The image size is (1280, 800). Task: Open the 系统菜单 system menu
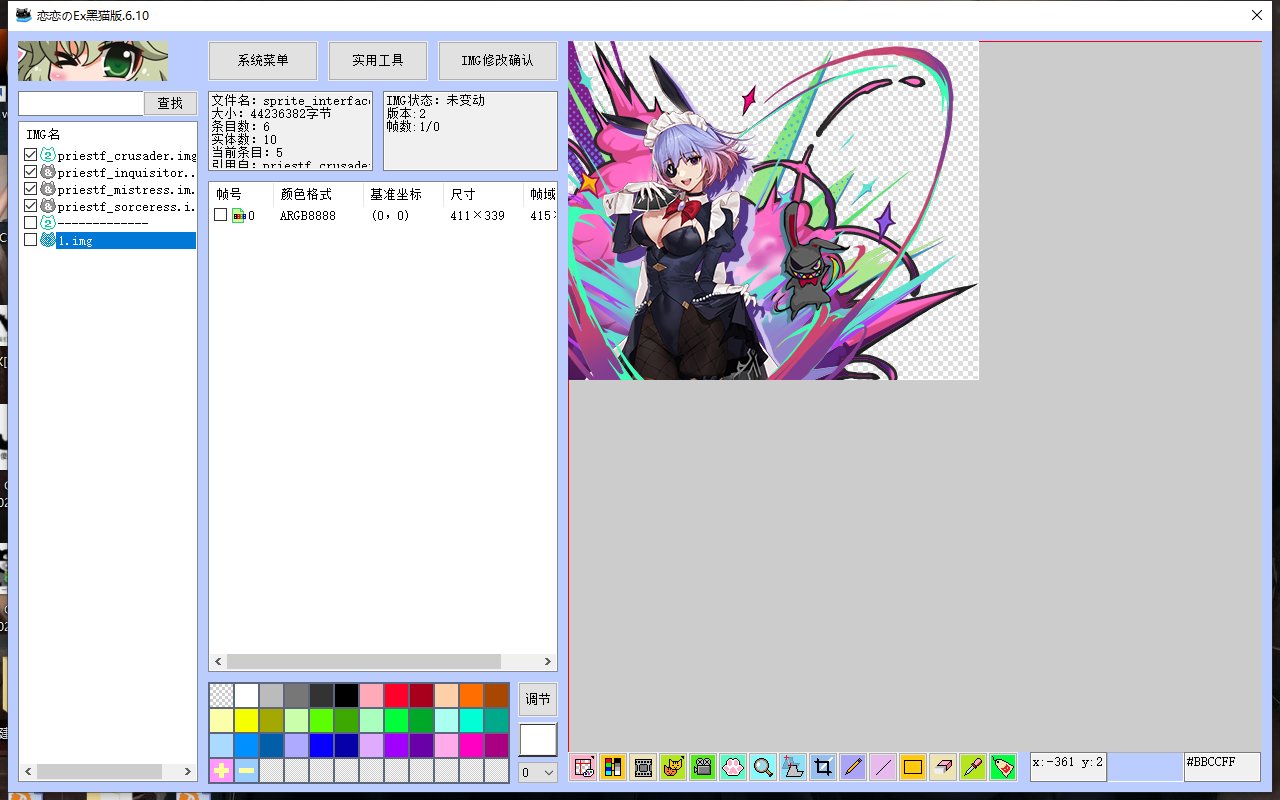[x=263, y=61]
